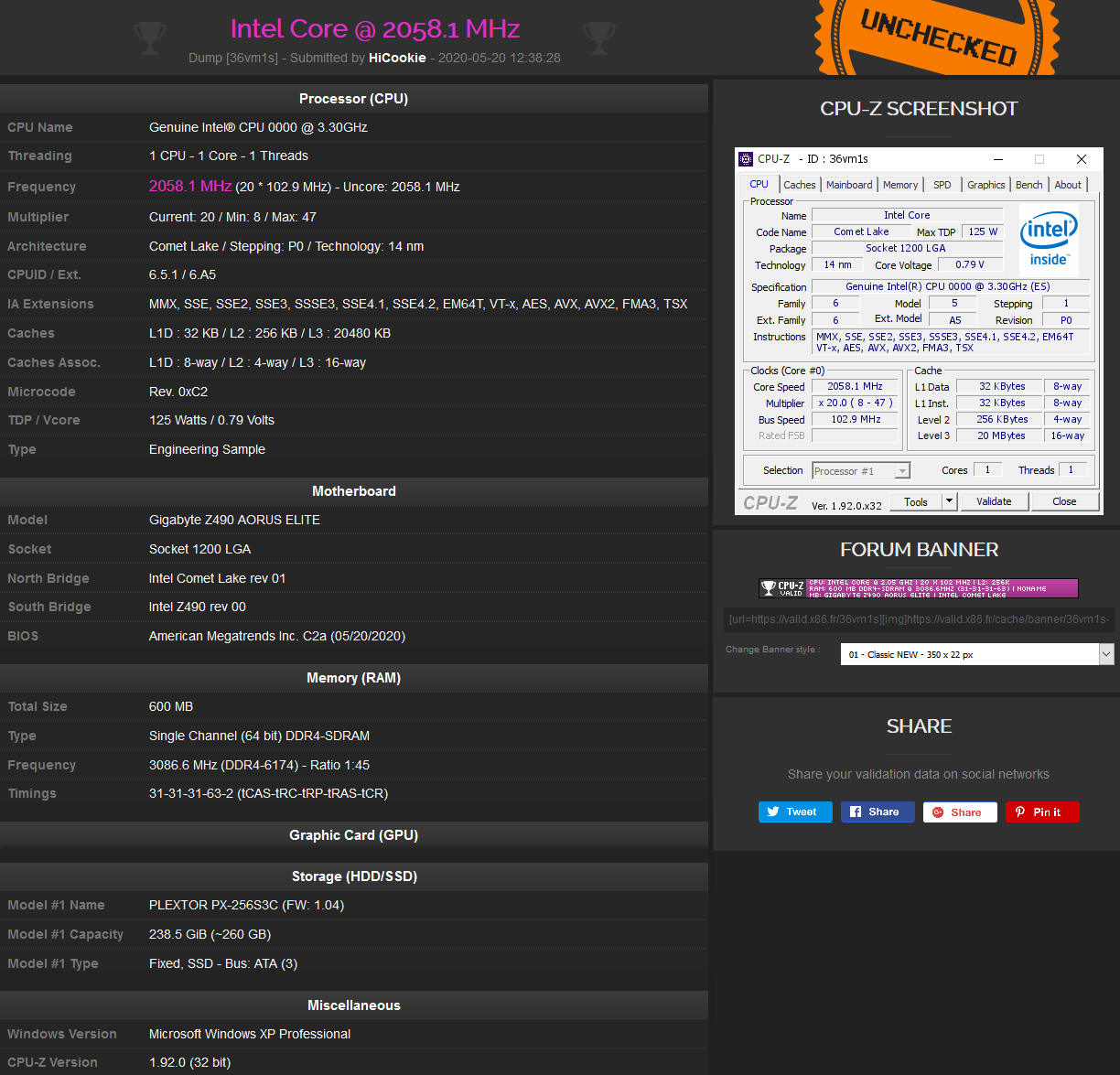Switch to the Graphics tab
1120x1075 pixels.
pos(985,185)
